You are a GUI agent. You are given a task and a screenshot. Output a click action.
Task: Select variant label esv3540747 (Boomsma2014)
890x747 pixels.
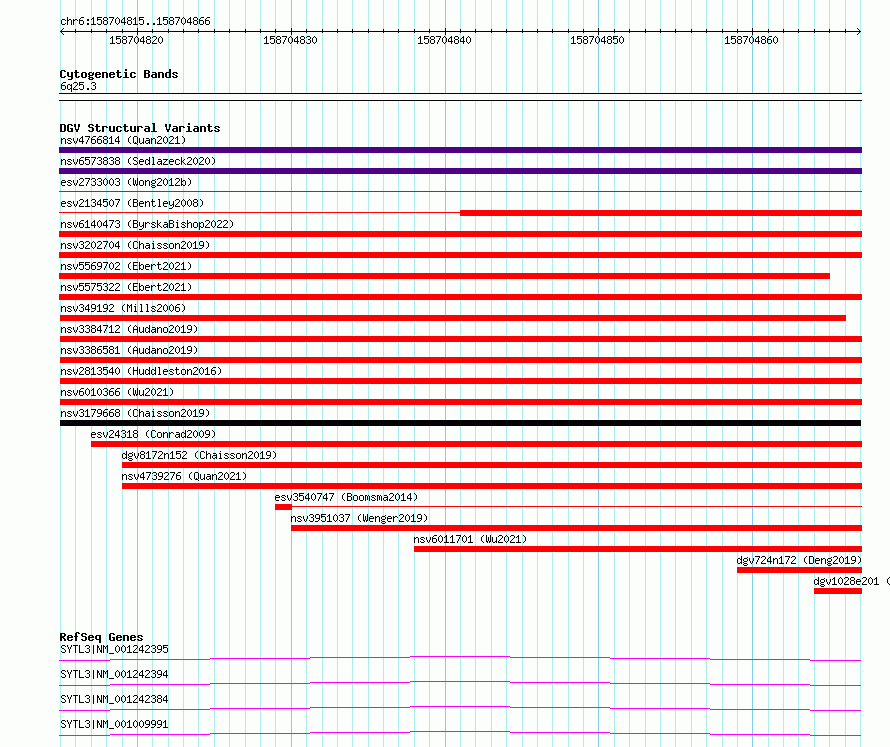coord(346,497)
